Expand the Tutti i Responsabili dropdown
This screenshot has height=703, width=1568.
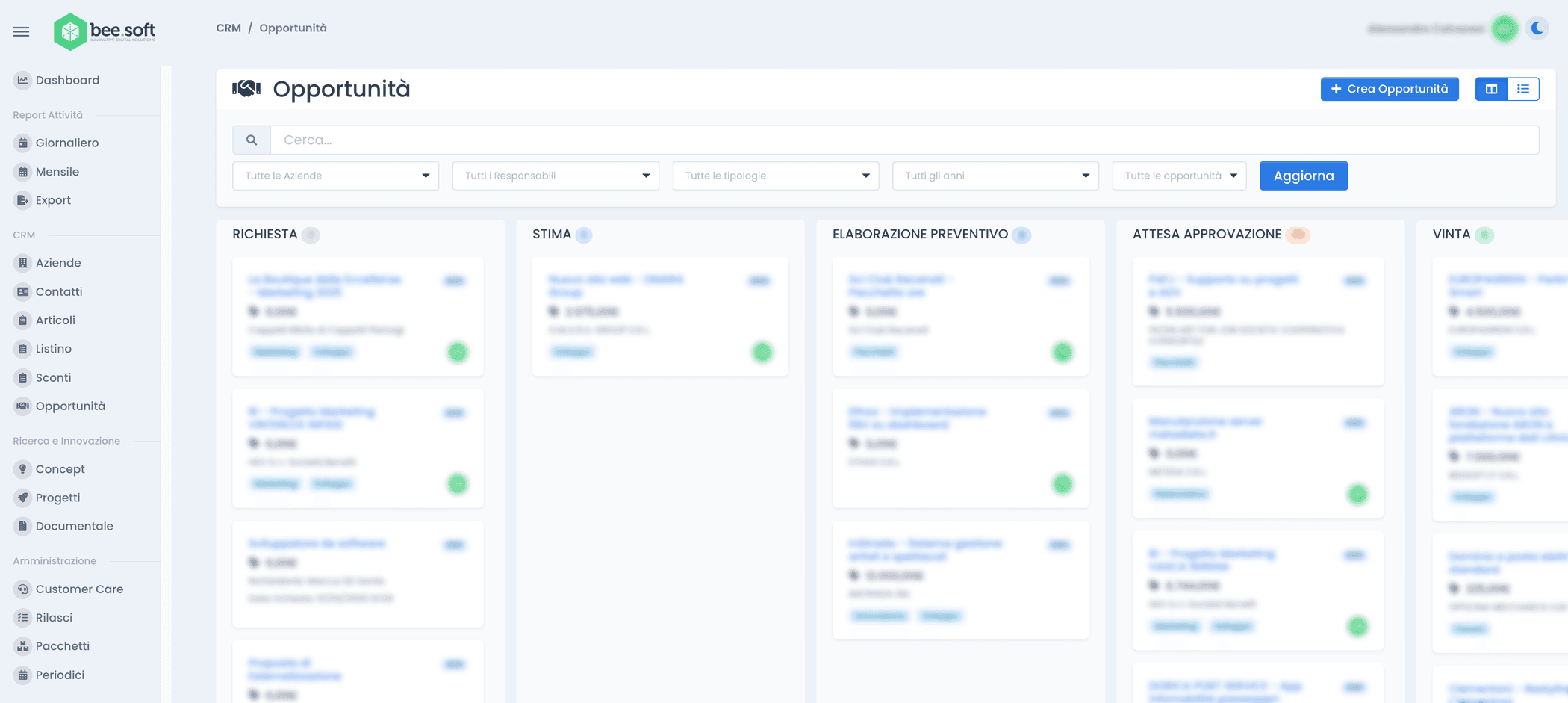click(556, 176)
